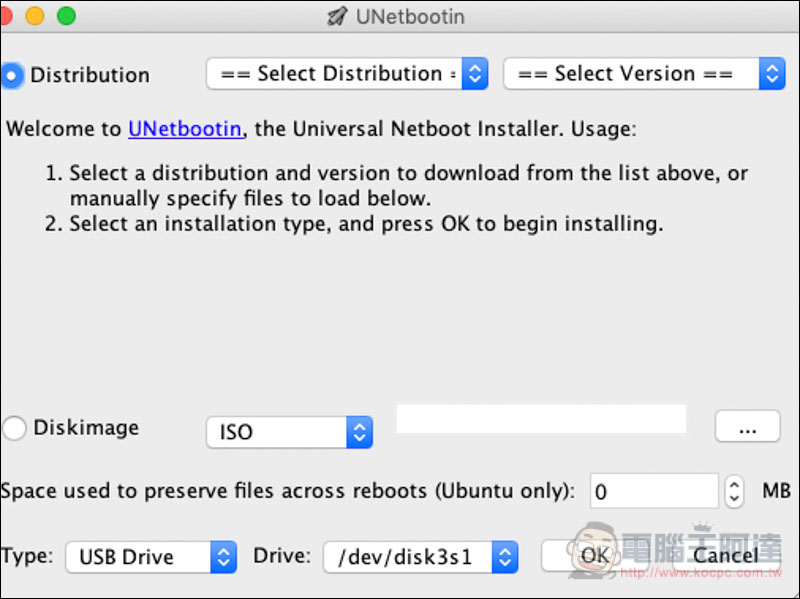The height and width of the screenshot is (599, 800).
Task: Click the yellow minimize window button
Action: coord(35,16)
